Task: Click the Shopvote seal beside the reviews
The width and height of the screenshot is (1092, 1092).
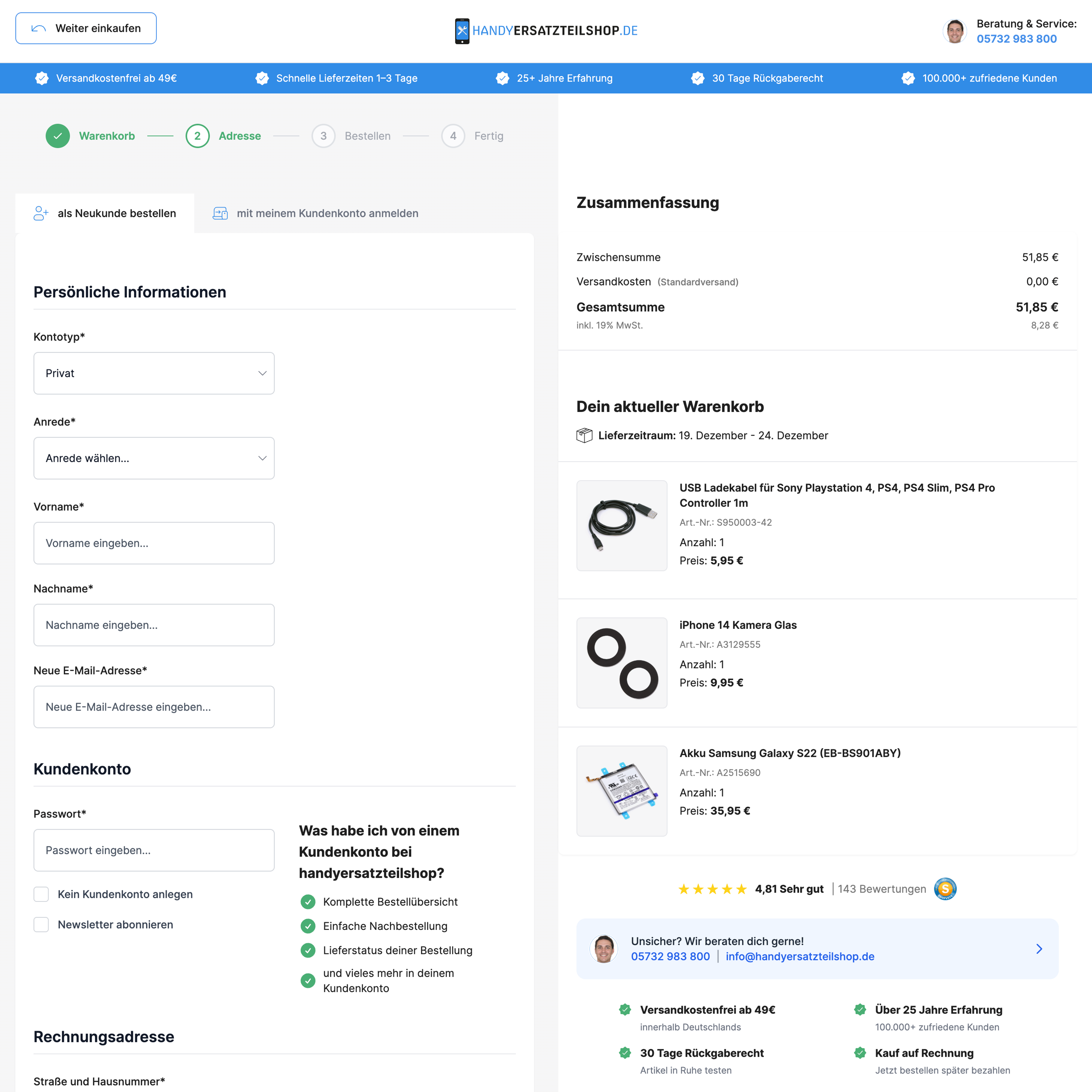Action: tap(945, 889)
